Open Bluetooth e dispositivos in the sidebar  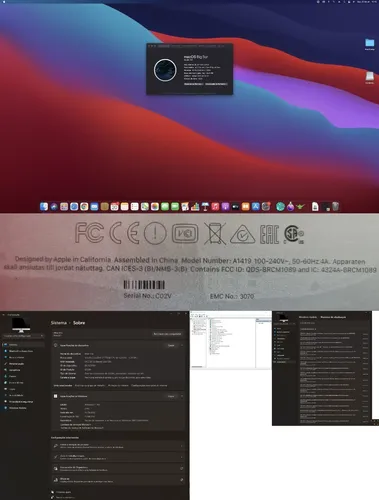(x=23, y=351)
